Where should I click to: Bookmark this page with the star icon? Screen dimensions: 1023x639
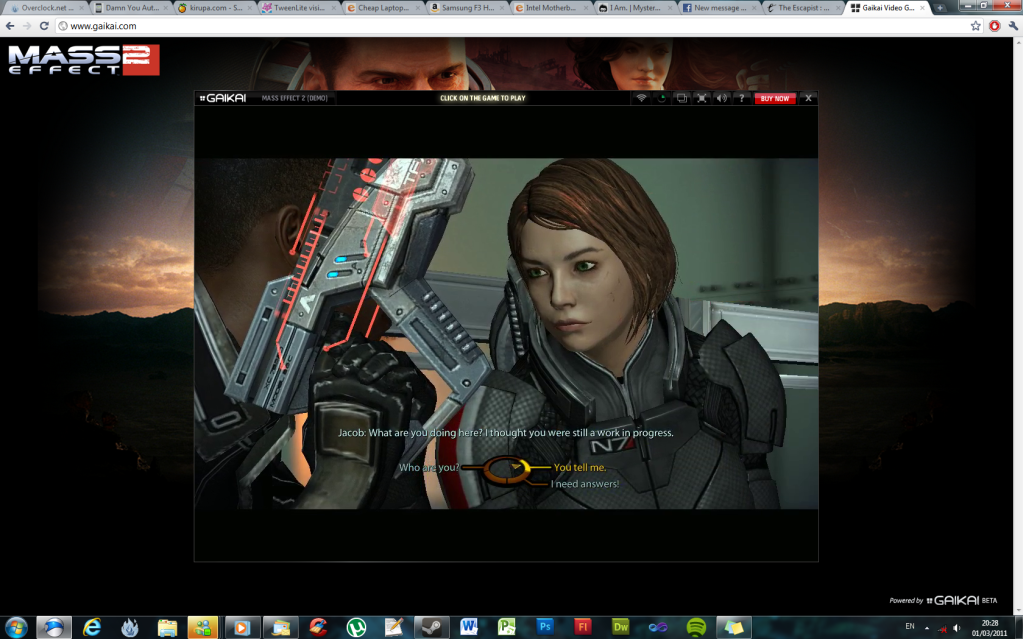point(975,26)
